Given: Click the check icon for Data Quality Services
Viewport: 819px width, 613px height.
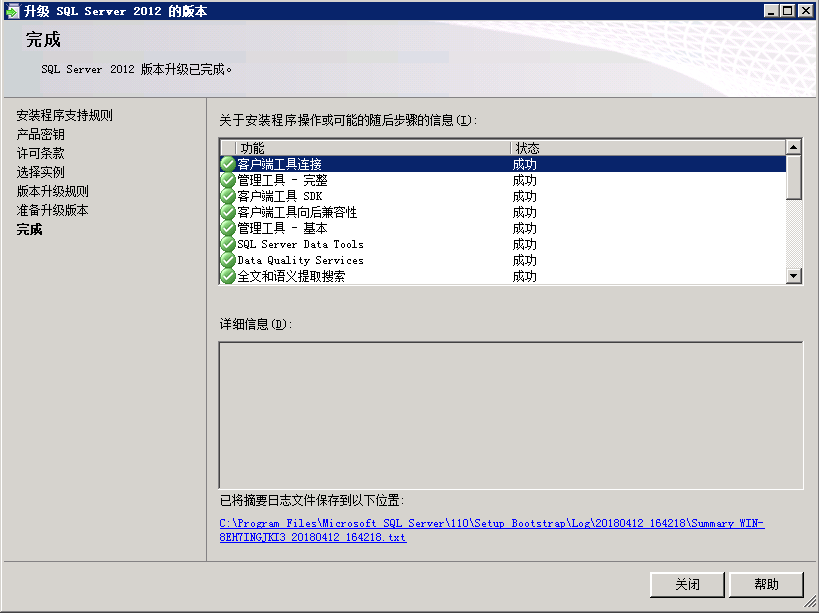Looking at the screenshot, I should [x=228, y=260].
